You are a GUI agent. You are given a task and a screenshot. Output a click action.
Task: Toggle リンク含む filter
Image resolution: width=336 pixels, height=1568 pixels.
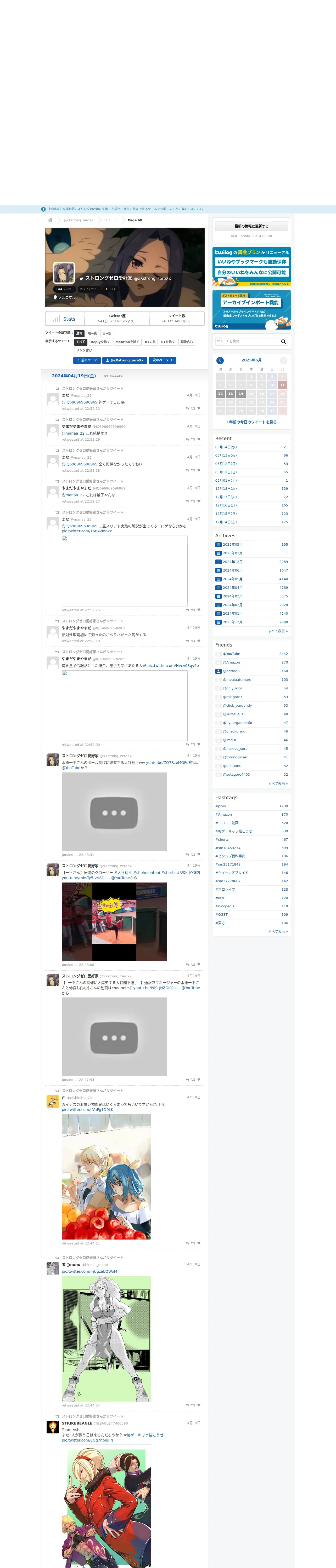[x=84, y=351]
